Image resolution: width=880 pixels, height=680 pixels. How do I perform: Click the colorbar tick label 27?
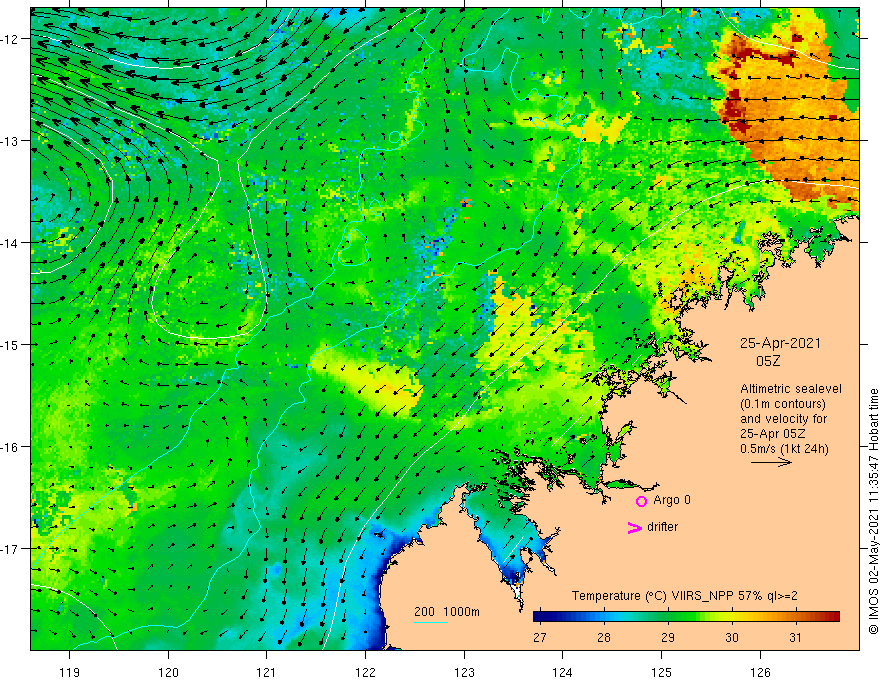540,637
